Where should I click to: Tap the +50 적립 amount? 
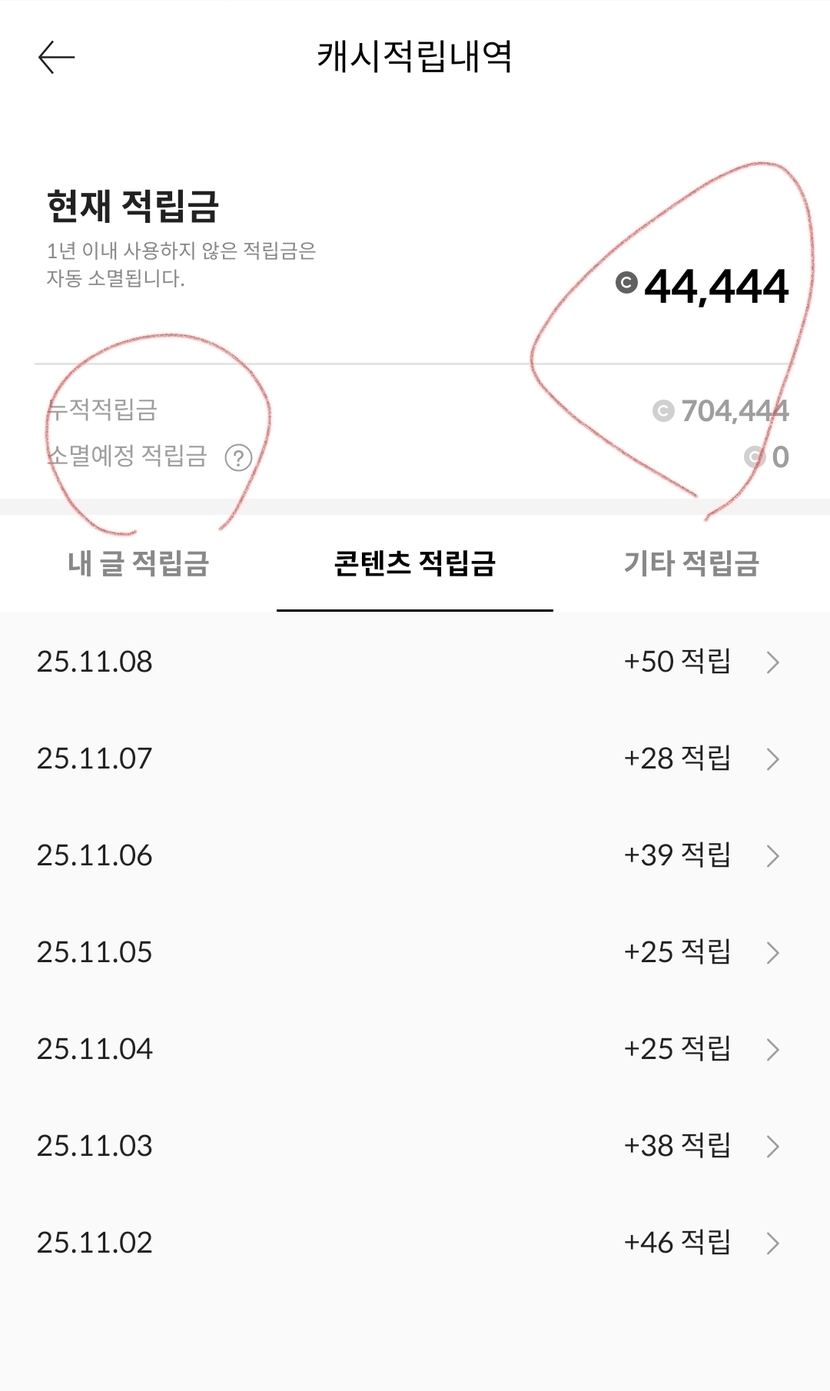677,662
